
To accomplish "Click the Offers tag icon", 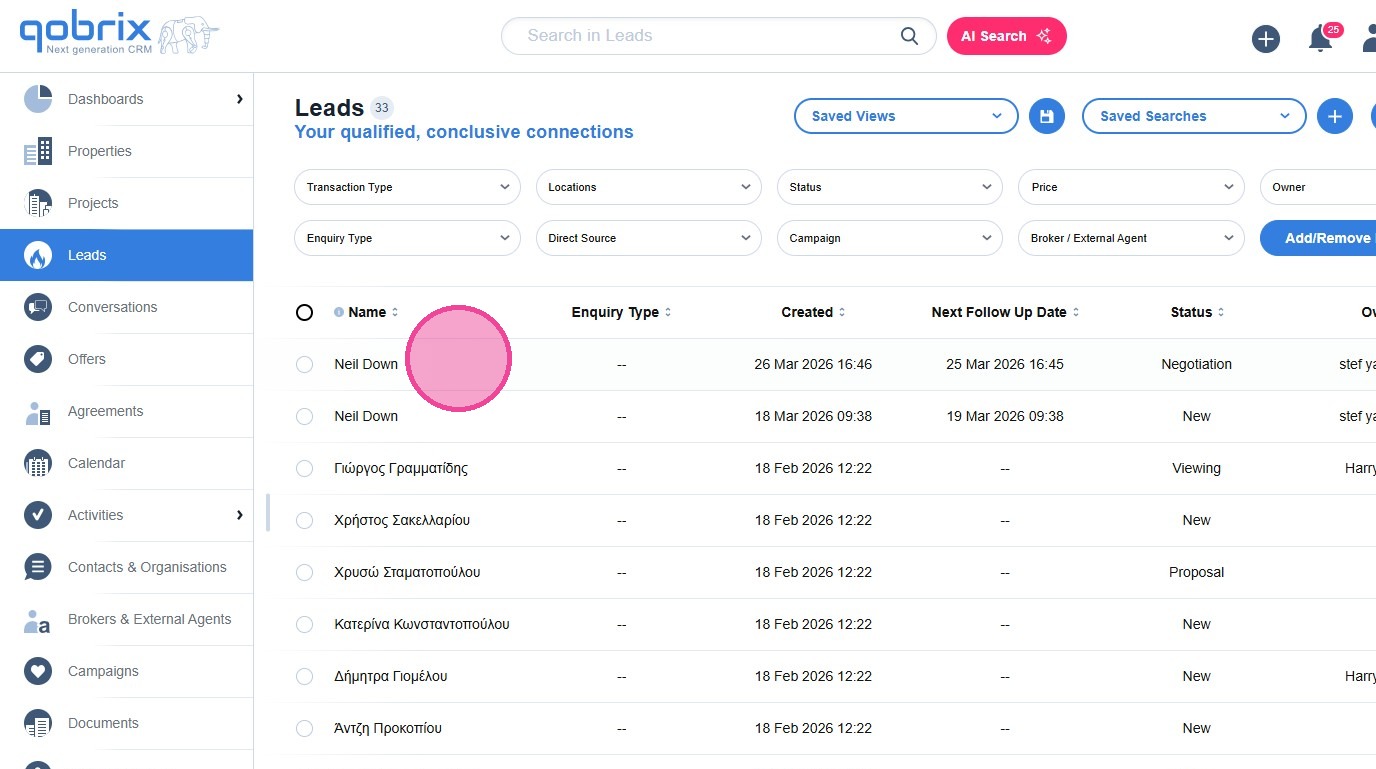I will [38, 360].
